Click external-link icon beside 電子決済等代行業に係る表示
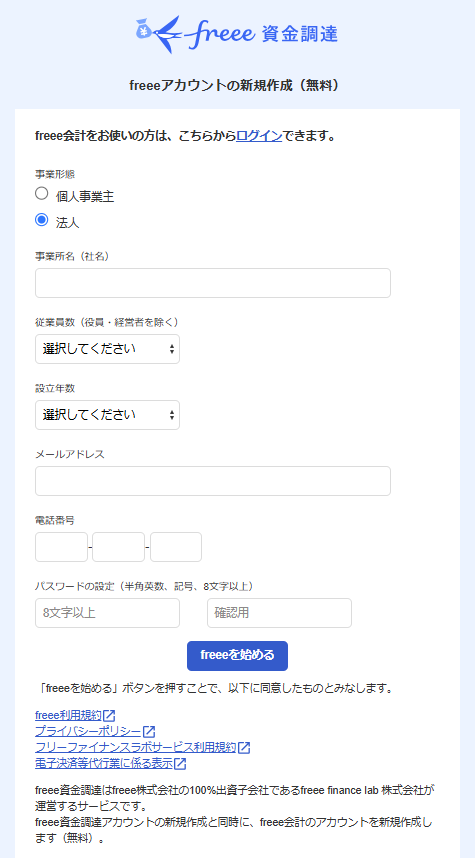 click(180, 763)
